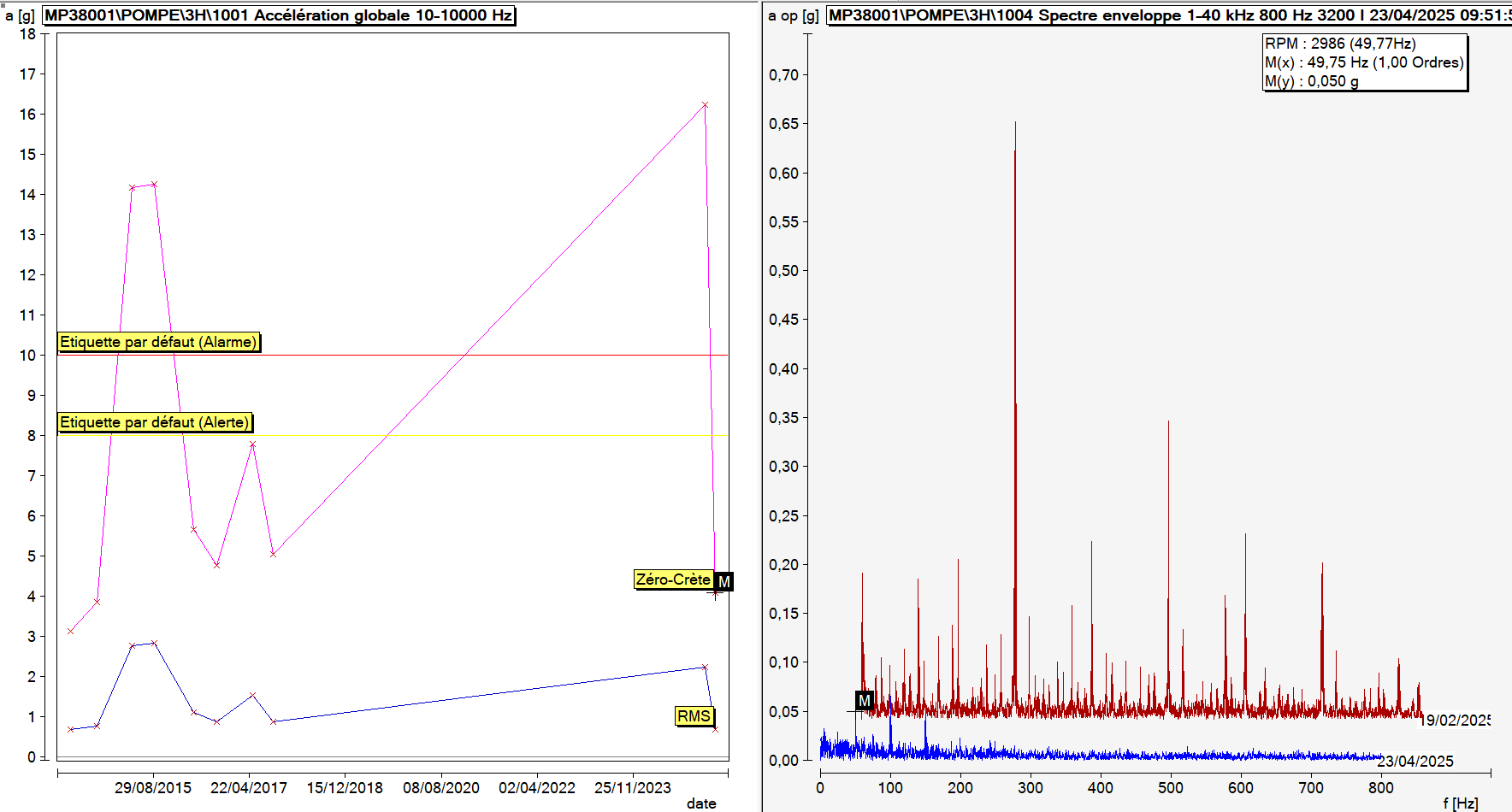The width and height of the screenshot is (1512, 812).
Task: Click the f [Hz] axis label
Action: point(1460,803)
